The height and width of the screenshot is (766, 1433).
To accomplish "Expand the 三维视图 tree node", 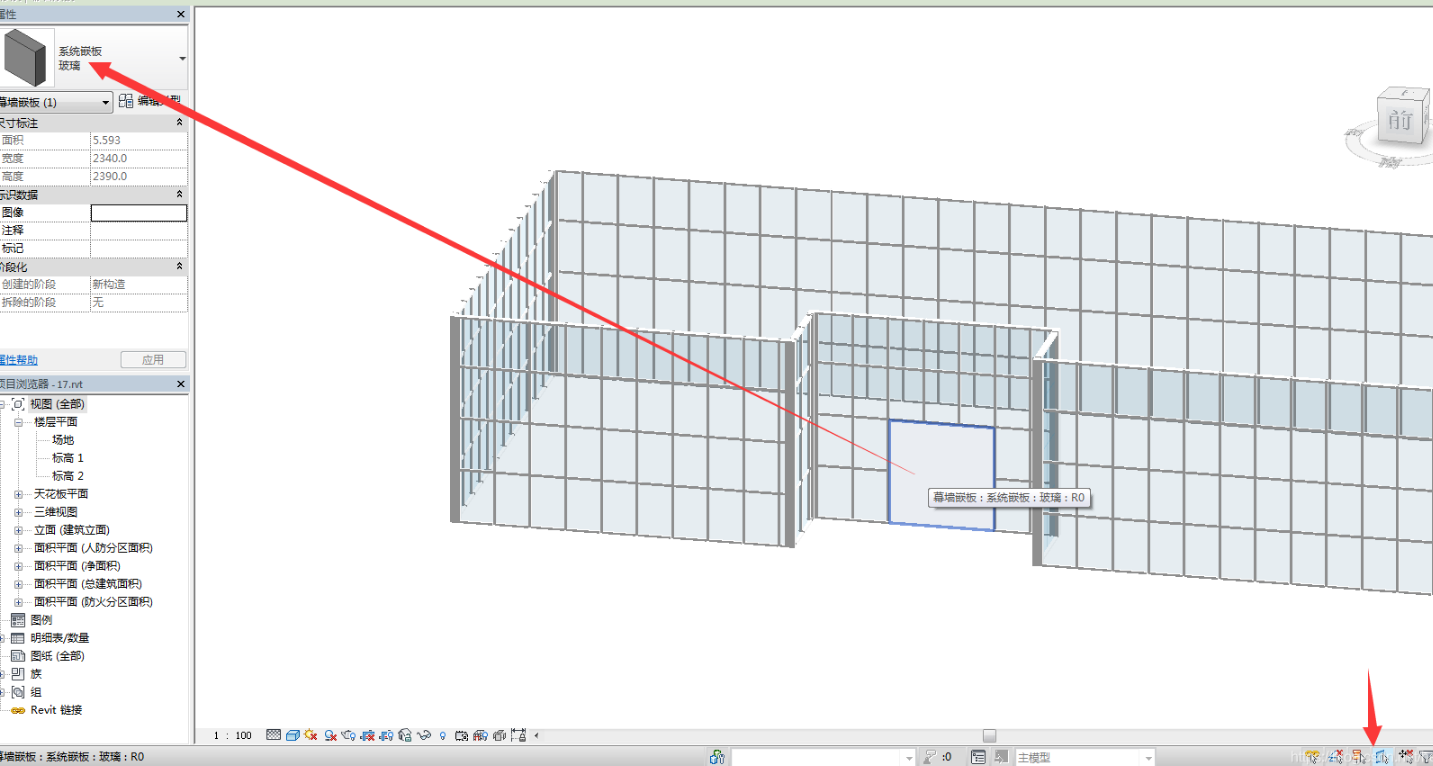I will (x=18, y=512).
